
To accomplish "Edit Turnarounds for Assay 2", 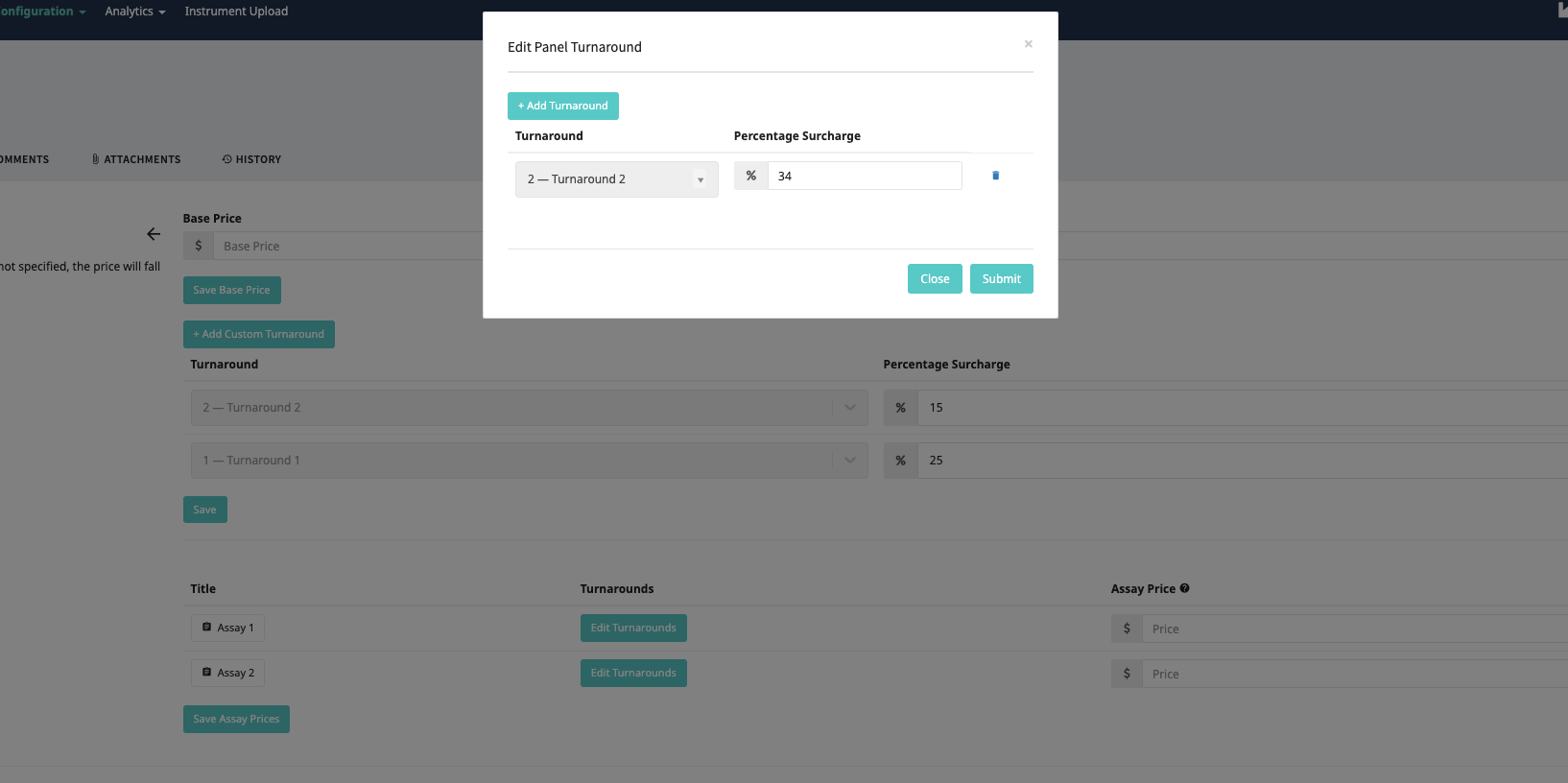I will pyautogui.click(x=632, y=673).
